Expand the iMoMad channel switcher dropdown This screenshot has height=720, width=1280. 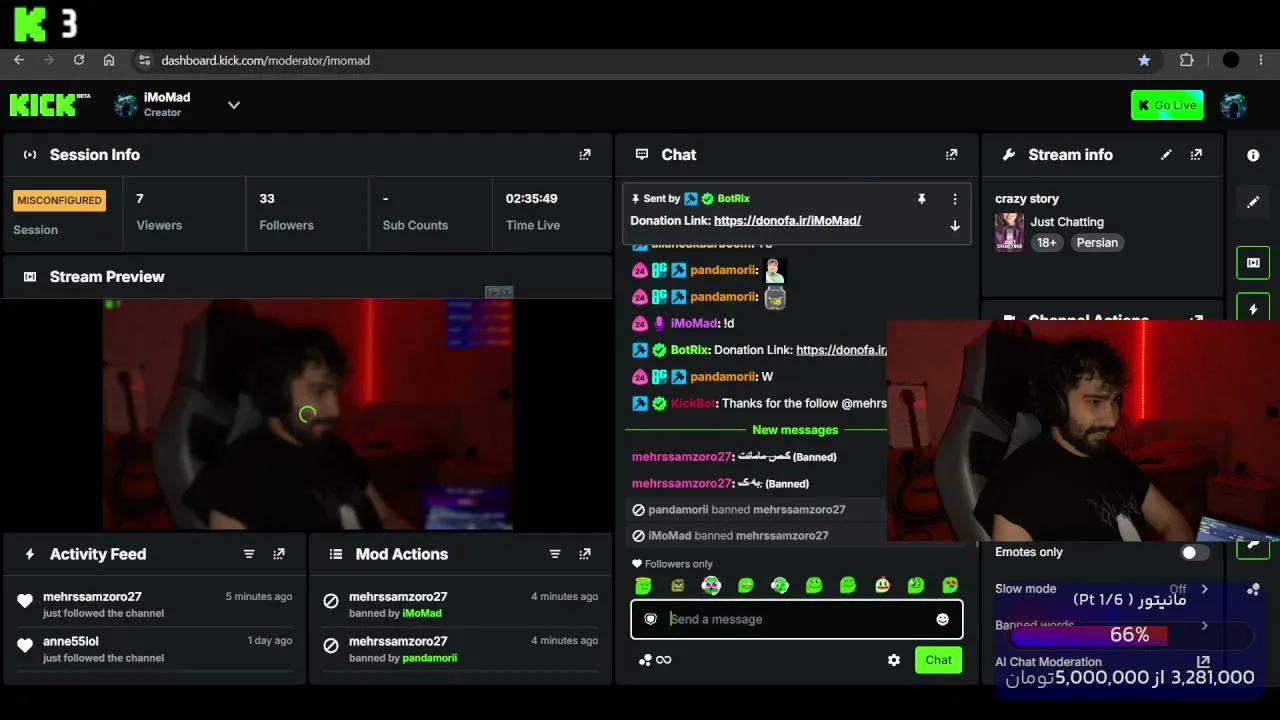coord(234,105)
